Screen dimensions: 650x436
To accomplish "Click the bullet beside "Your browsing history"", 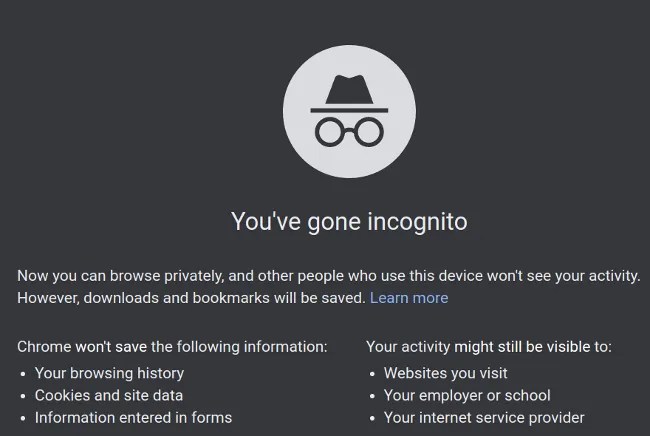I will coord(23,374).
